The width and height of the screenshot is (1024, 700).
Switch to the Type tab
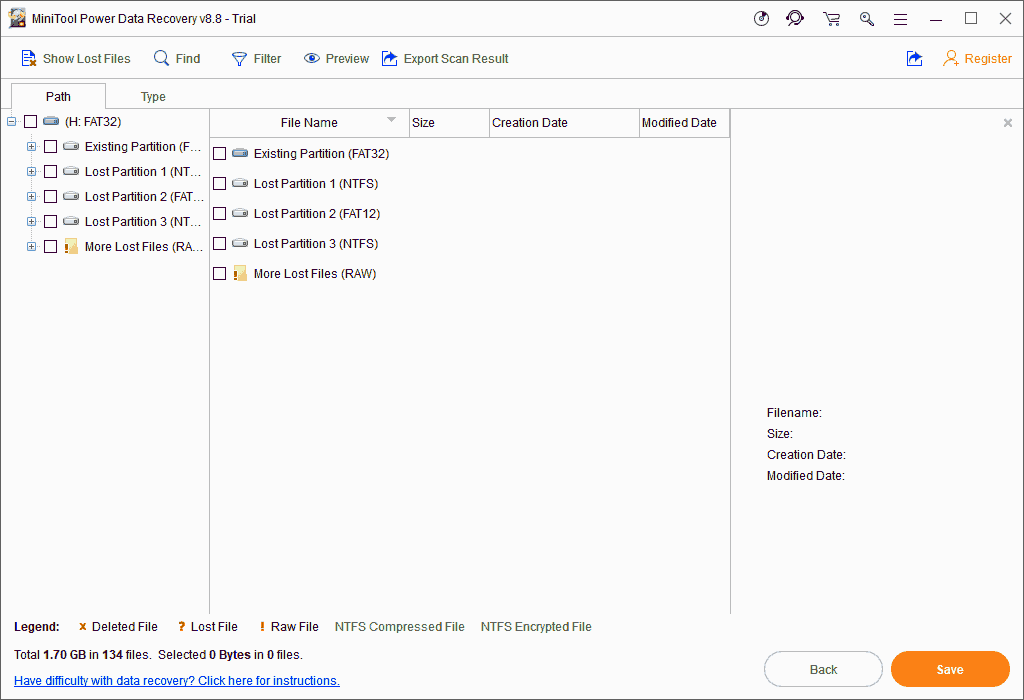[153, 97]
